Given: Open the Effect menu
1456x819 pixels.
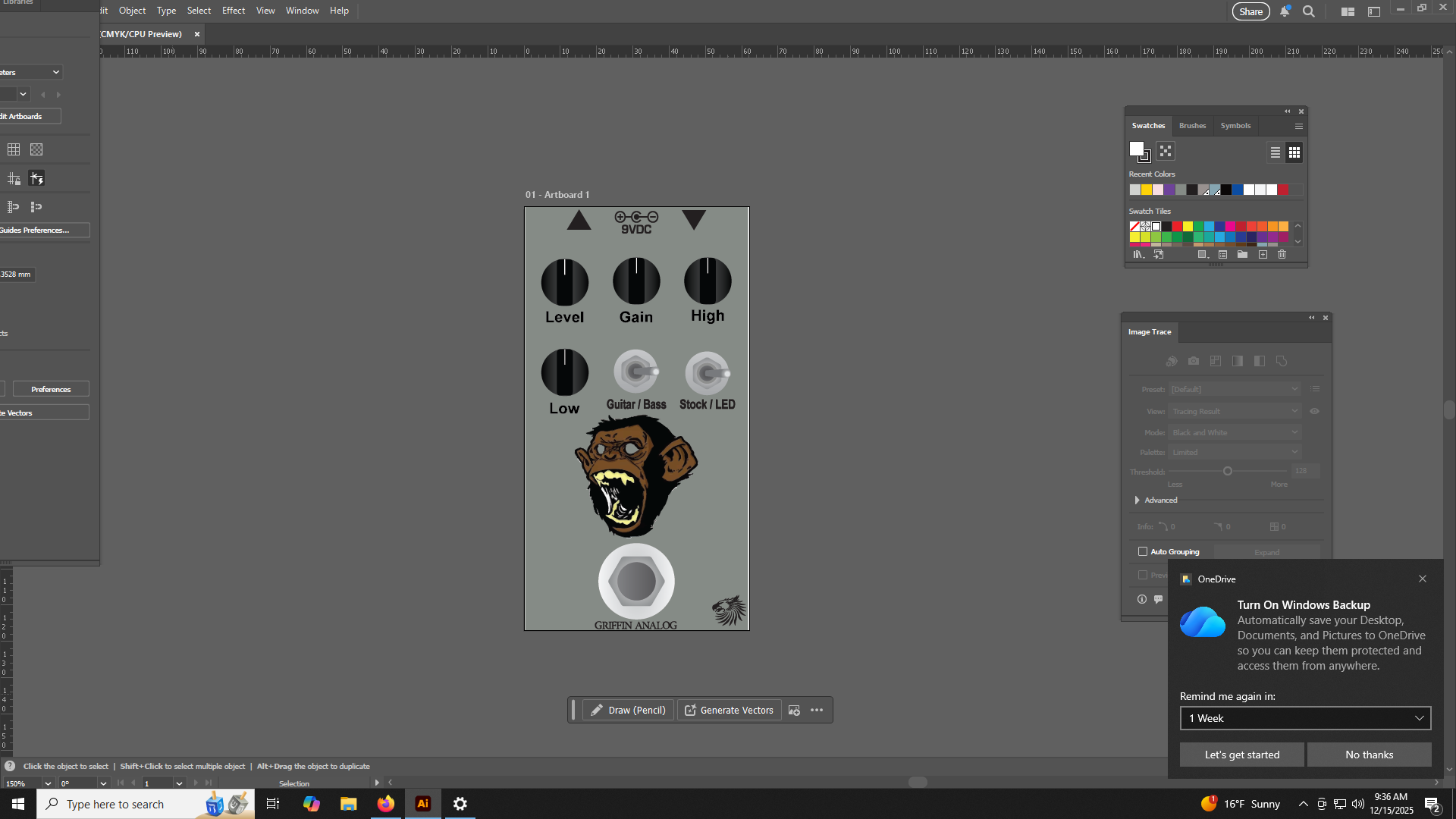Looking at the screenshot, I should point(233,11).
